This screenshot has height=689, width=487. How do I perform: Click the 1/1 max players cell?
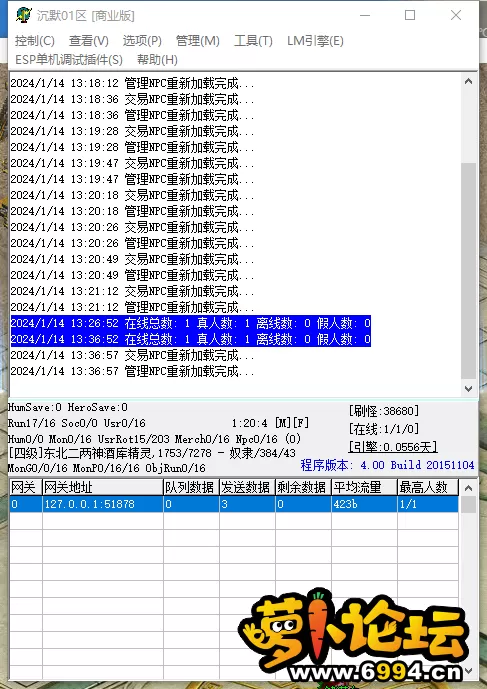coord(428,504)
